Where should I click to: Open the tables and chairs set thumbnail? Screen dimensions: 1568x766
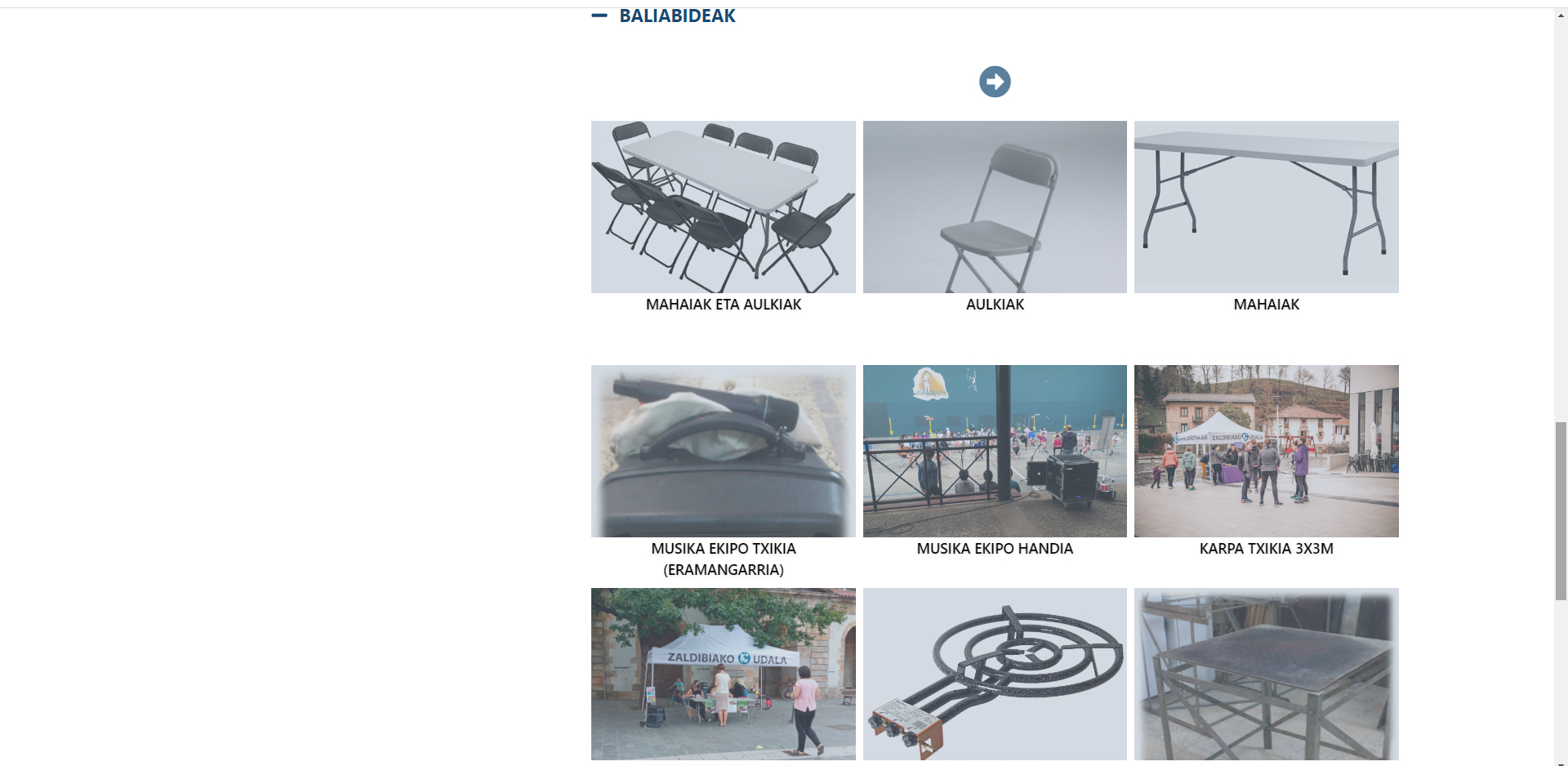point(724,207)
